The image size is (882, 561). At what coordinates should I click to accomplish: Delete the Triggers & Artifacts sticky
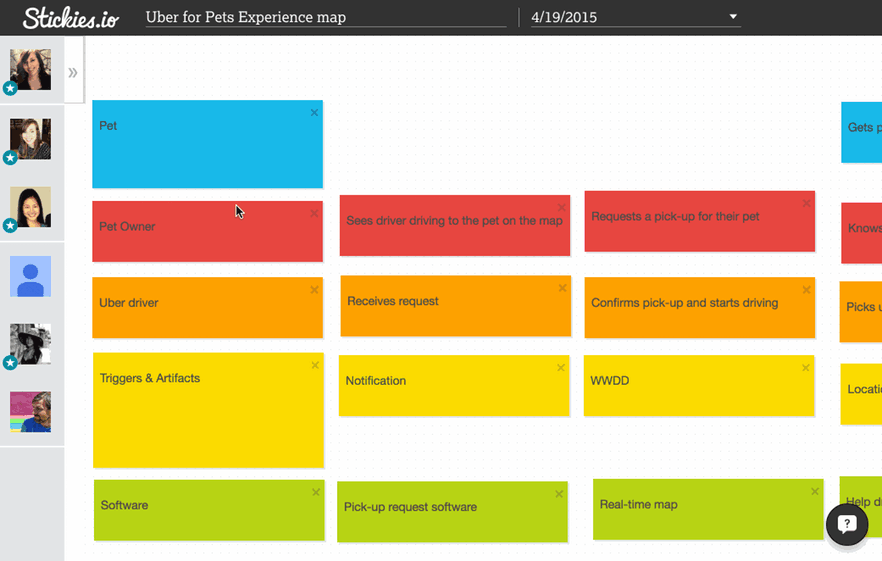coord(315,365)
